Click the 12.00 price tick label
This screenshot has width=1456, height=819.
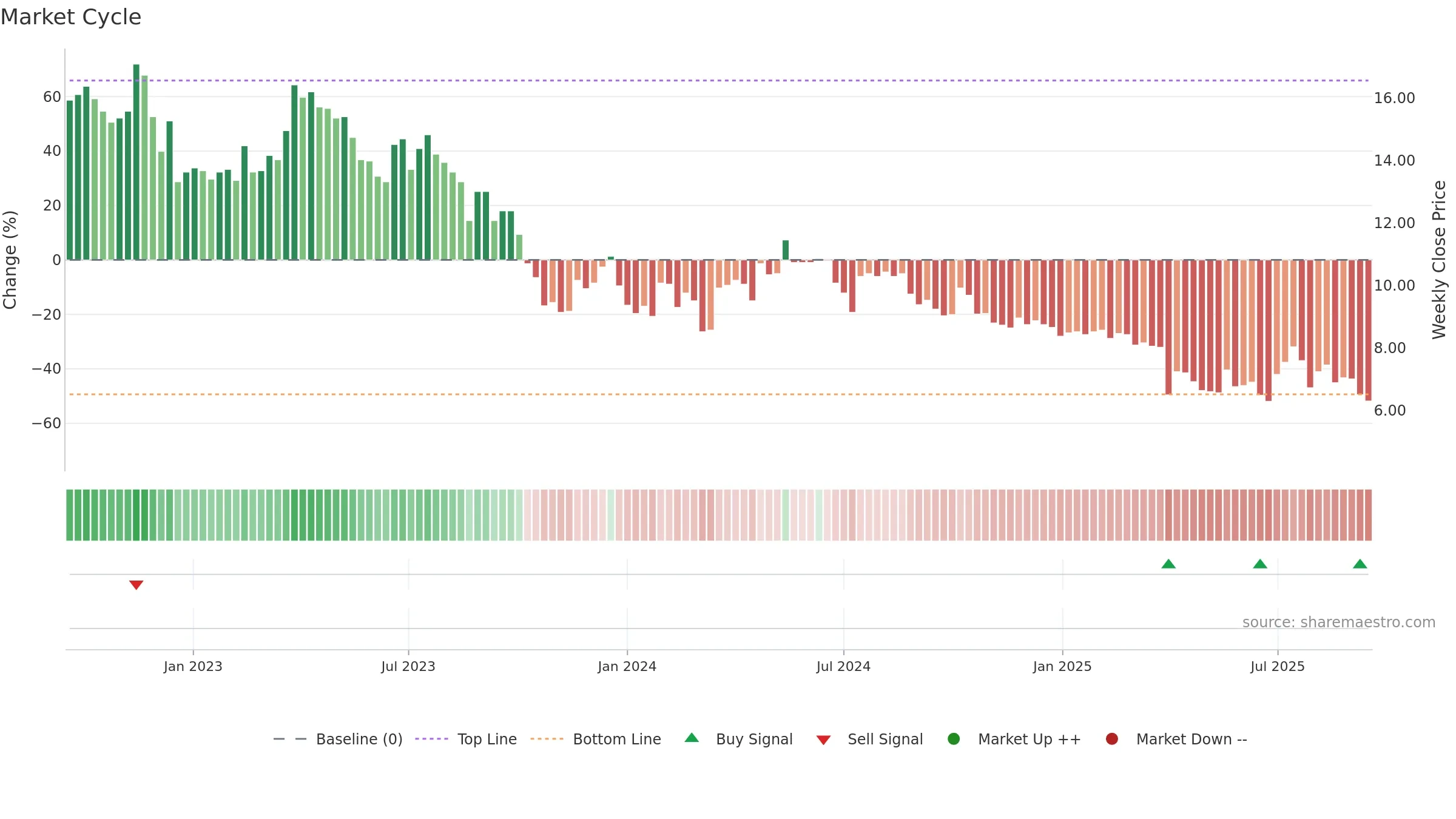1394,223
